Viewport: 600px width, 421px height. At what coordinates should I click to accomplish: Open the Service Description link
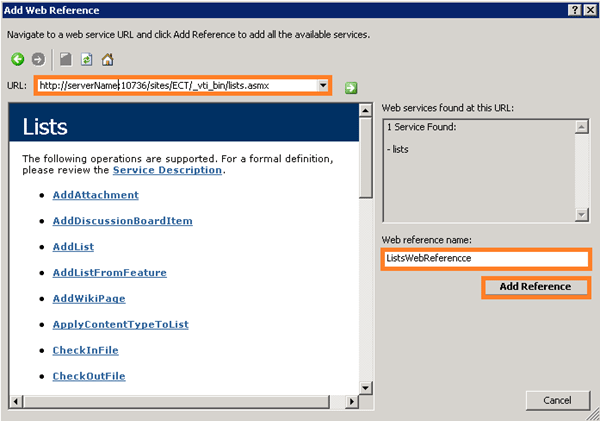tap(166, 170)
